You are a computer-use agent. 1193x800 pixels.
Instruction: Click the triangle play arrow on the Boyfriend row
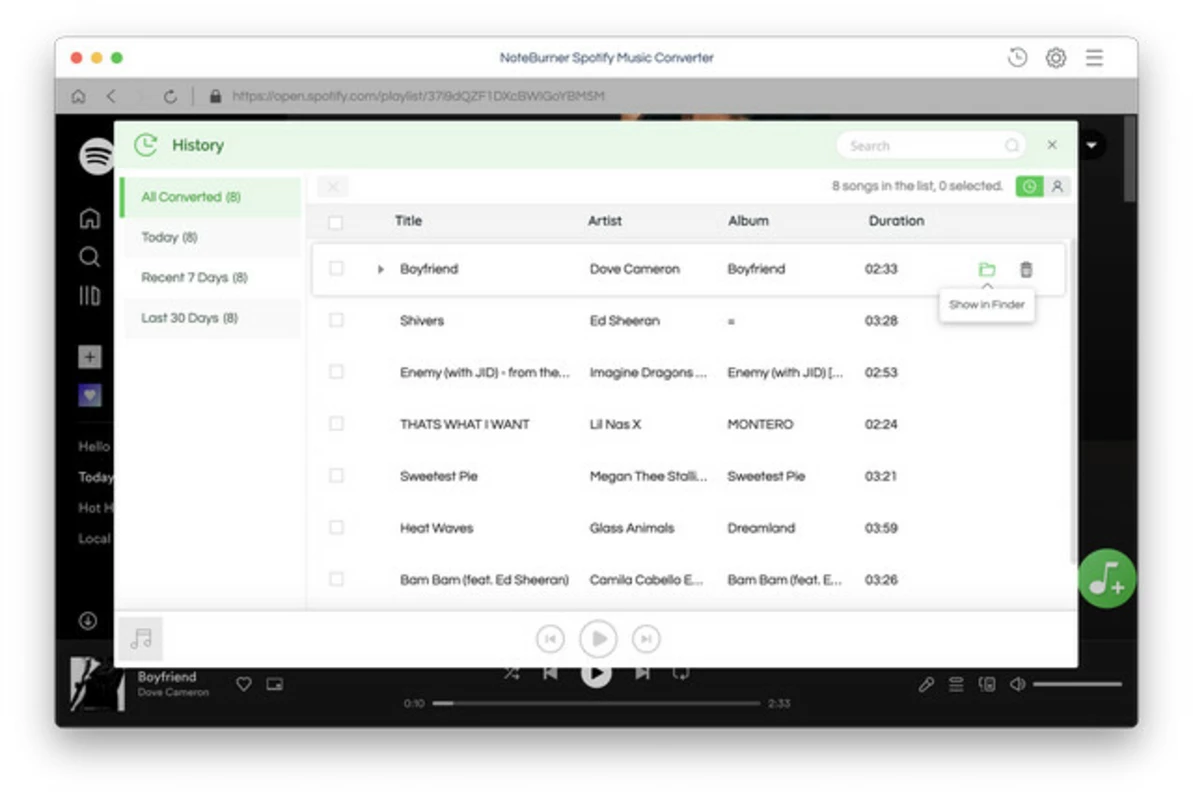click(380, 269)
